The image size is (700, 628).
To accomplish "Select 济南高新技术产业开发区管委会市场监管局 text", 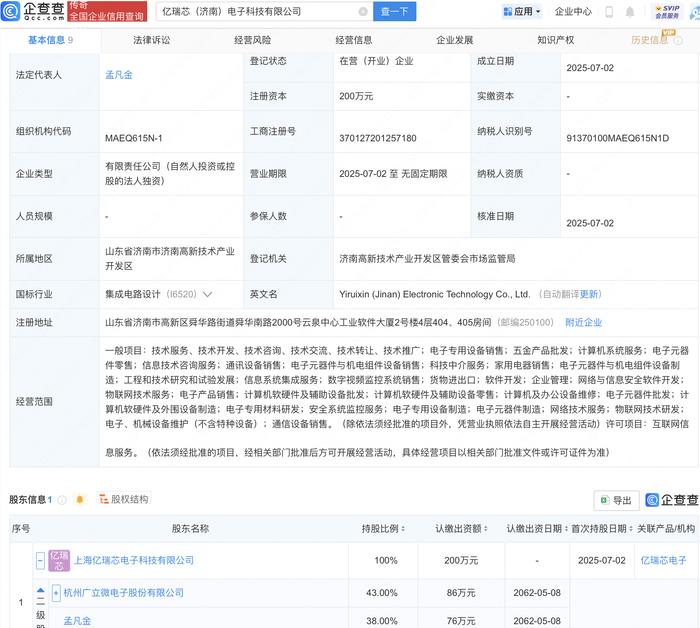I will pos(427,259).
